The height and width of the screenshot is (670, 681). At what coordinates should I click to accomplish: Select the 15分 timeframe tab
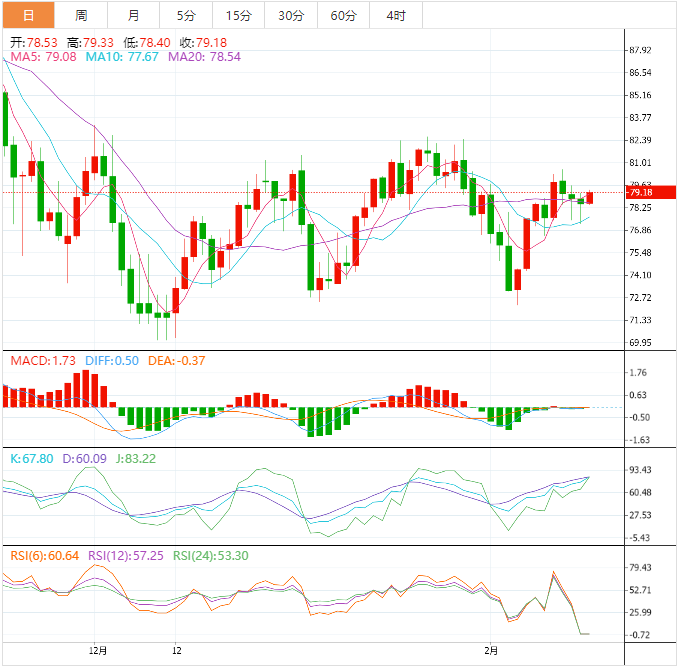[239, 15]
